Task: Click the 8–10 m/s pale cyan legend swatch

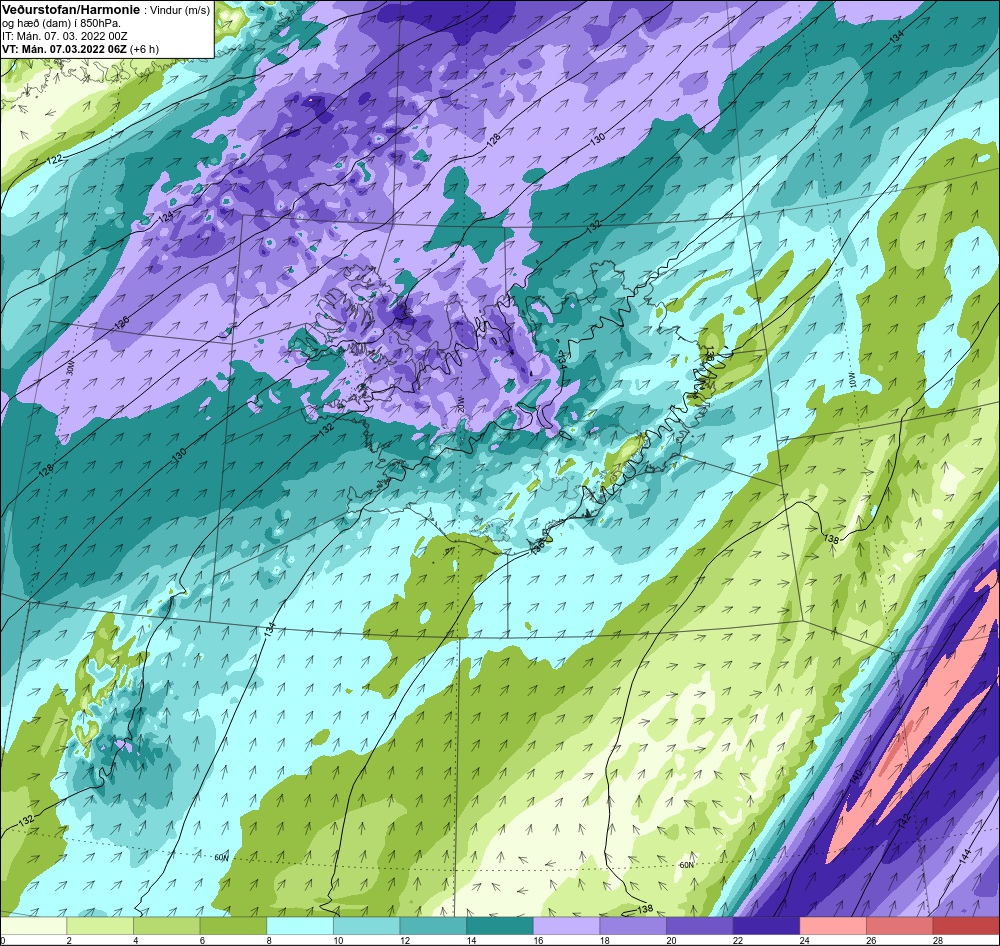Action: [300, 926]
